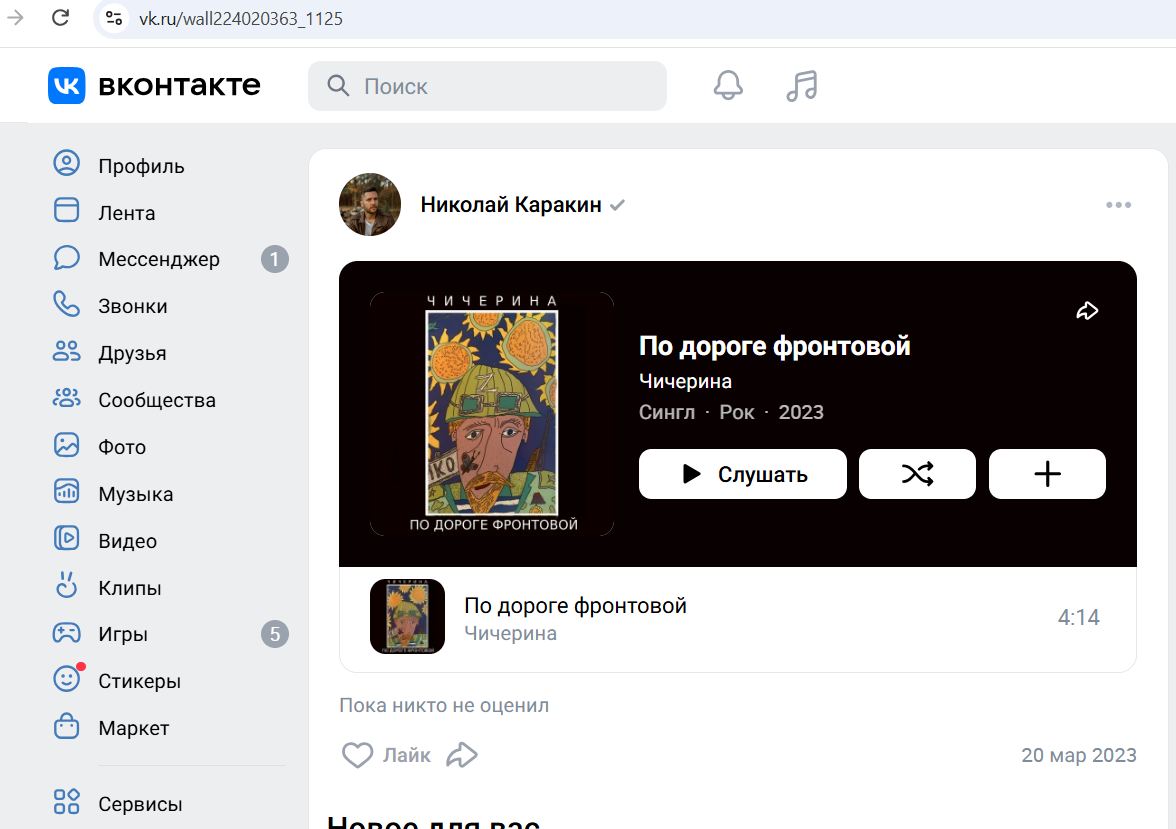Go forward with browser arrow
1176x829 pixels.
tap(15, 17)
